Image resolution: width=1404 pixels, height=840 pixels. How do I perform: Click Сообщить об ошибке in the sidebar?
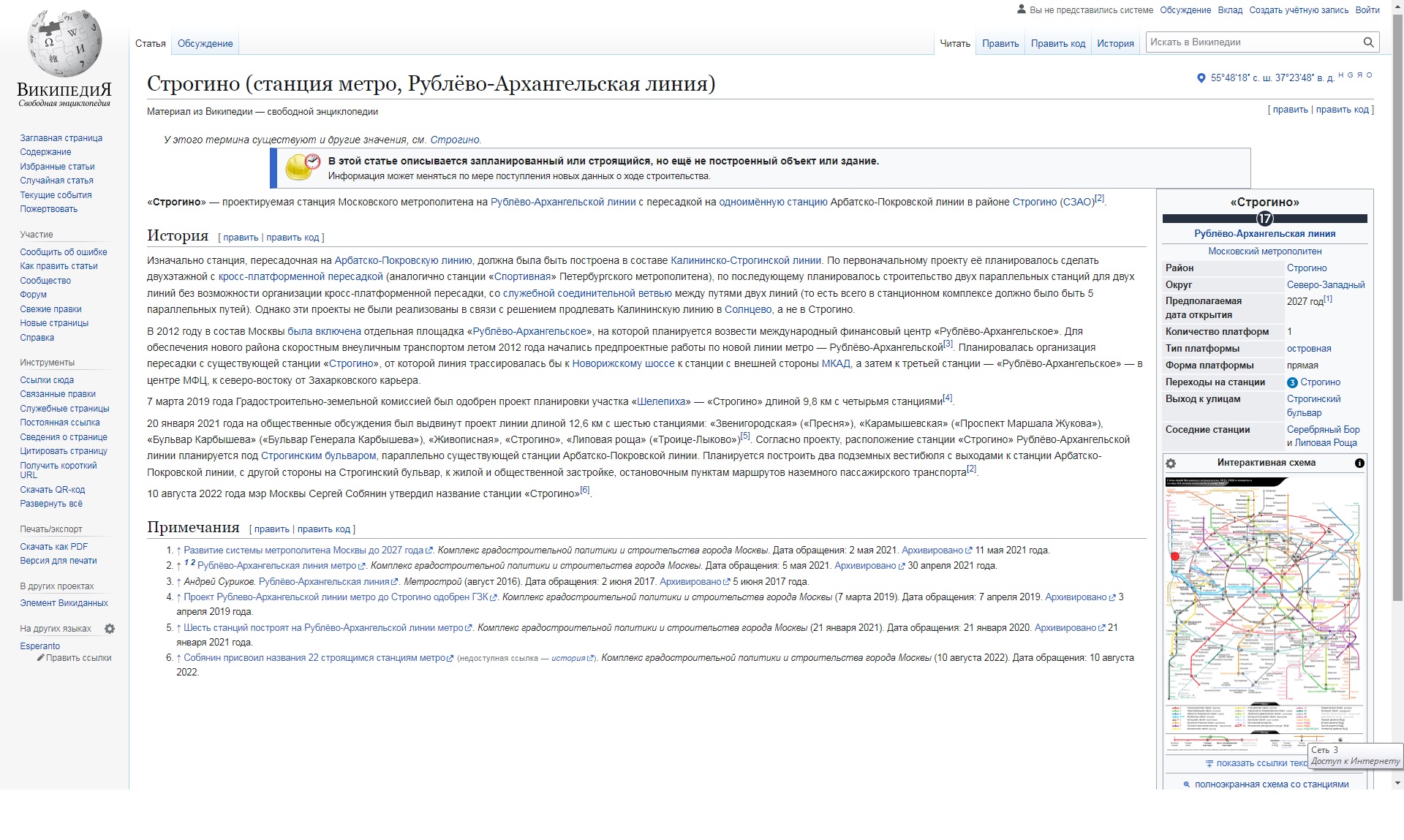point(64,252)
